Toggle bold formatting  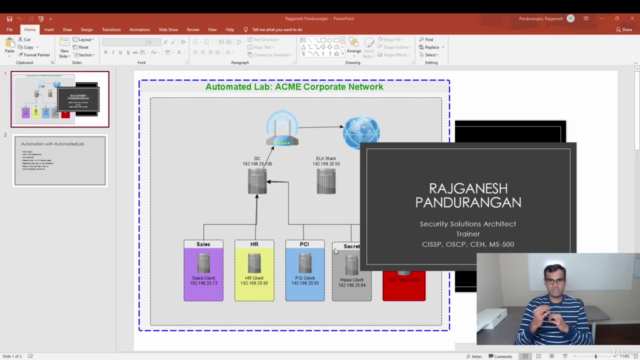105,52
